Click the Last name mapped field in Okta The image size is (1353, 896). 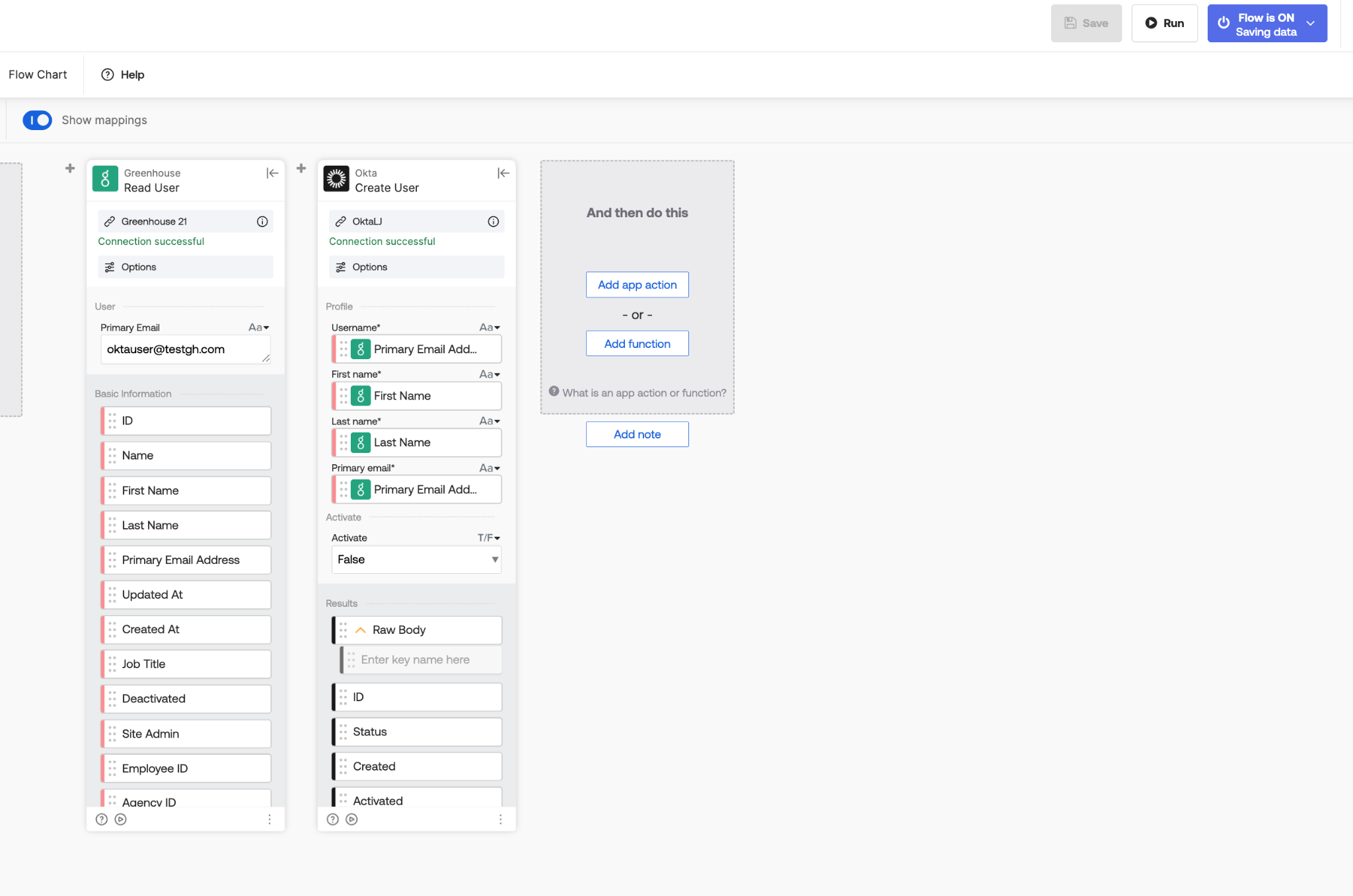point(417,442)
